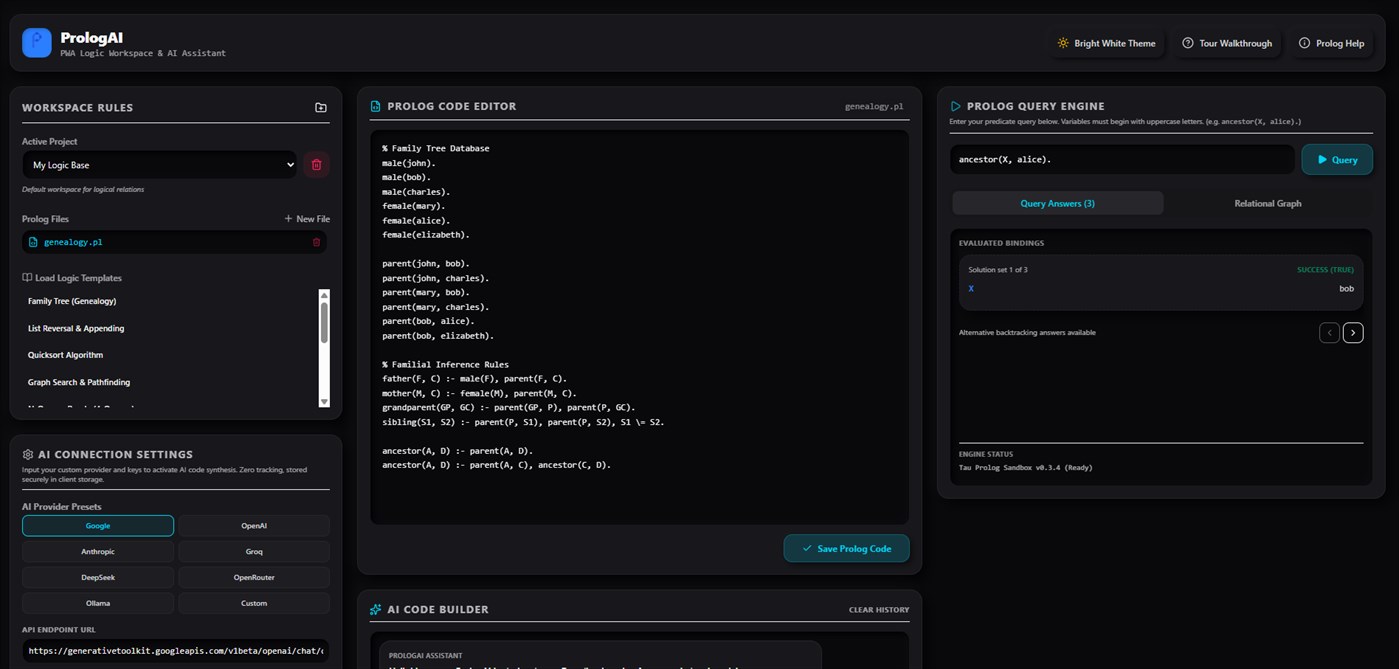
Task: Switch to Query Answers (3) tab
Action: 1057,203
